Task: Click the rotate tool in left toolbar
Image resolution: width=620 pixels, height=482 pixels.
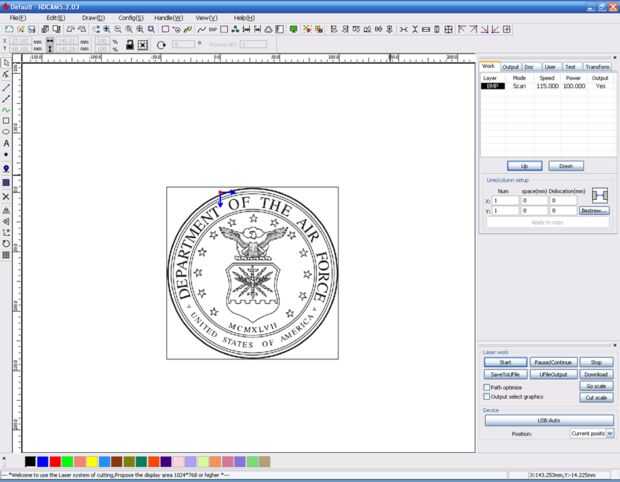Action: [6, 244]
